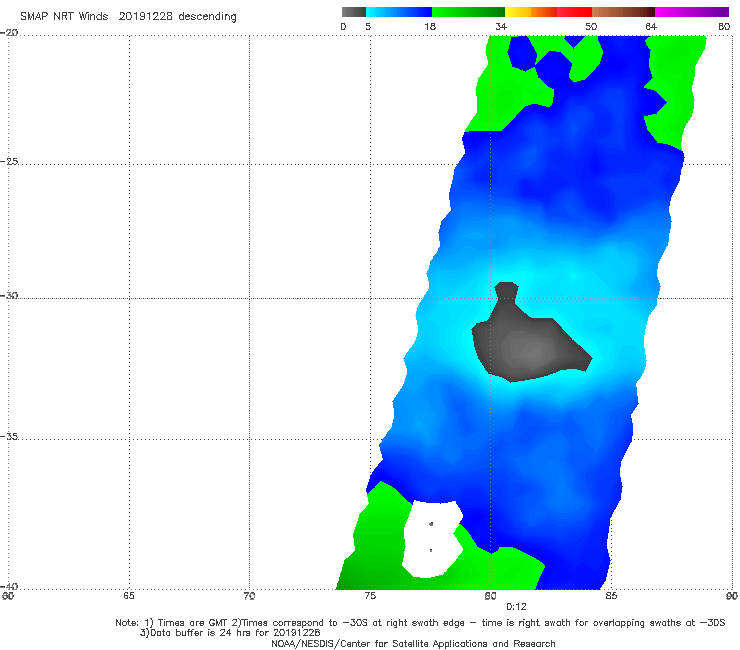The height and width of the screenshot is (650, 740).
Task: Click the 65 longitude axis label
Action: coord(129,596)
